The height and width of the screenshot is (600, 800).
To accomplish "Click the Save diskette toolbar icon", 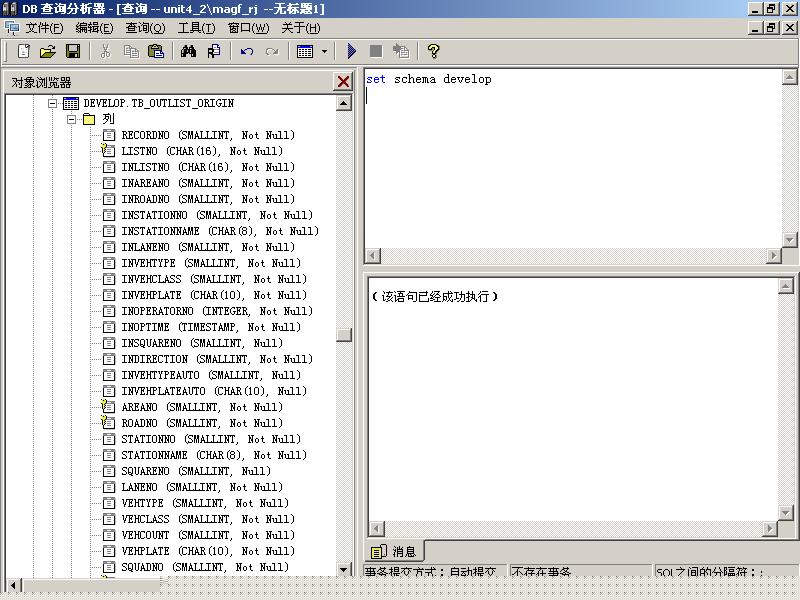I will (73, 51).
